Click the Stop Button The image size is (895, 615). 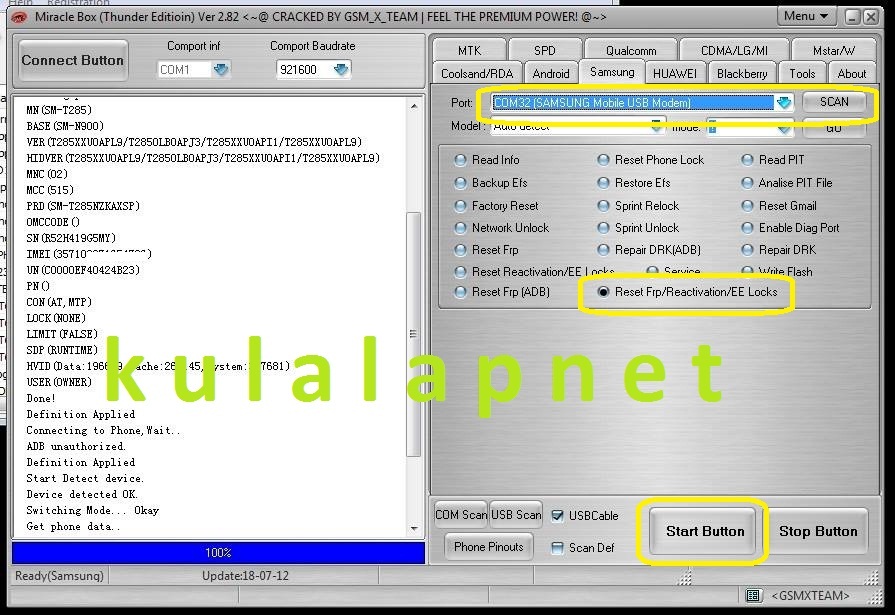pyautogui.click(x=818, y=531)
